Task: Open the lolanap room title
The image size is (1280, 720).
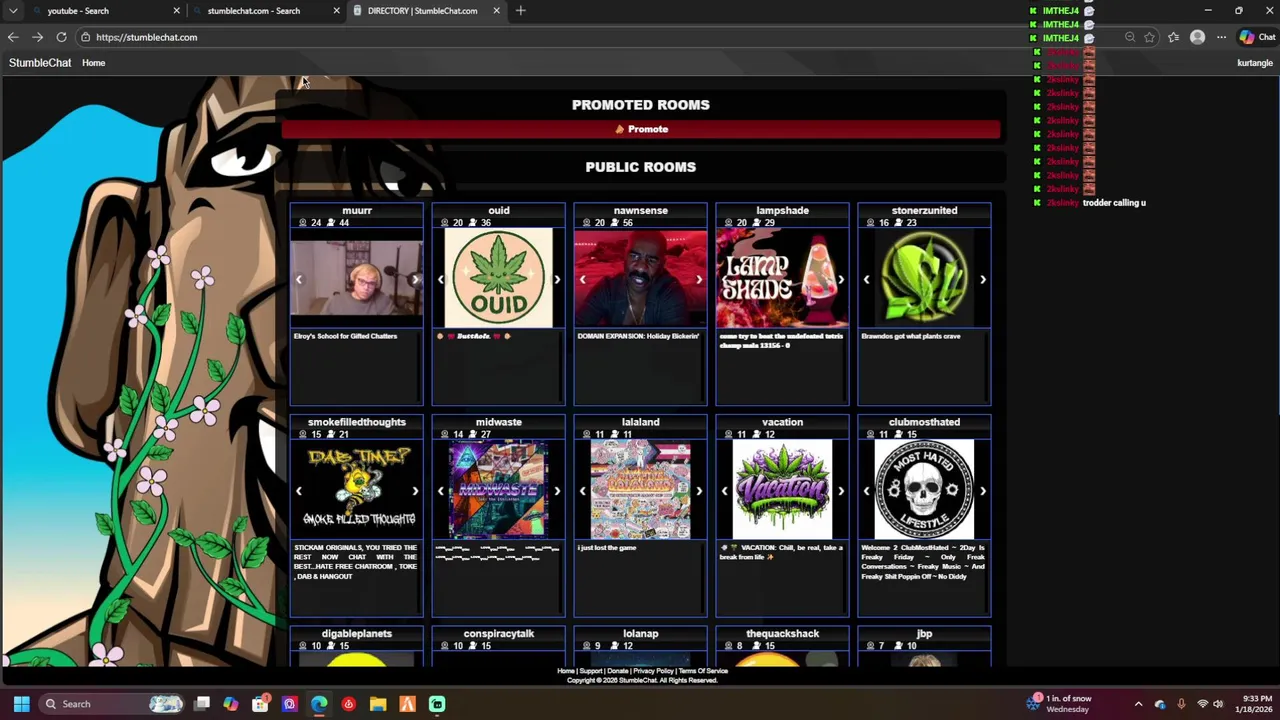Action: point(641,633)
